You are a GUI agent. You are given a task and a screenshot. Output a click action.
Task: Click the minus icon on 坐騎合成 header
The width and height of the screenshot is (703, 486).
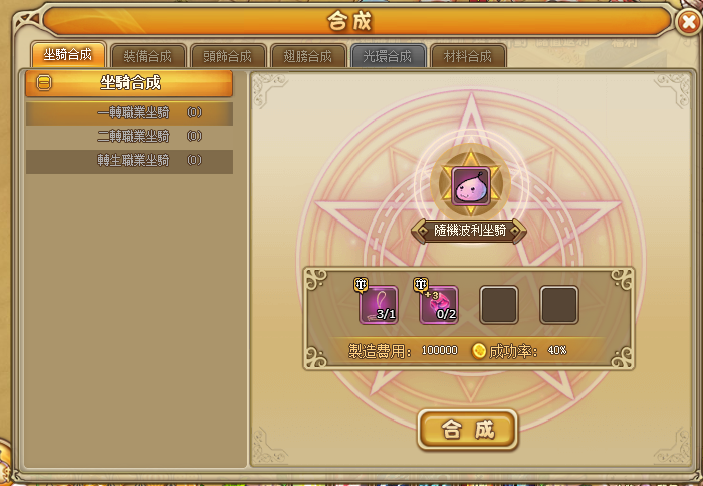coord(43,83)
